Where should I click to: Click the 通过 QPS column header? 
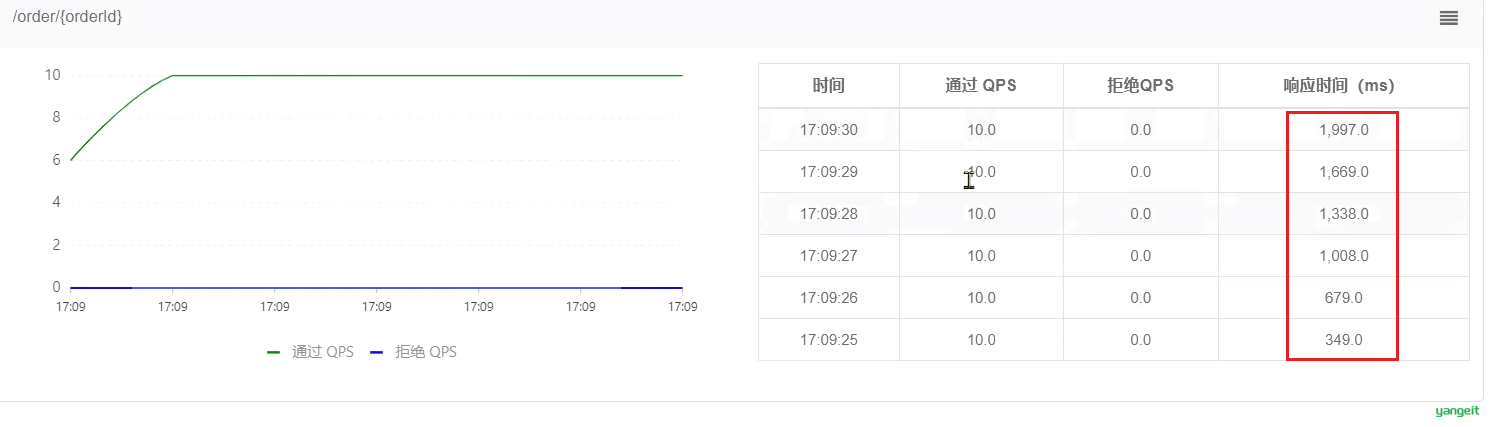click(x=981, y=86)
